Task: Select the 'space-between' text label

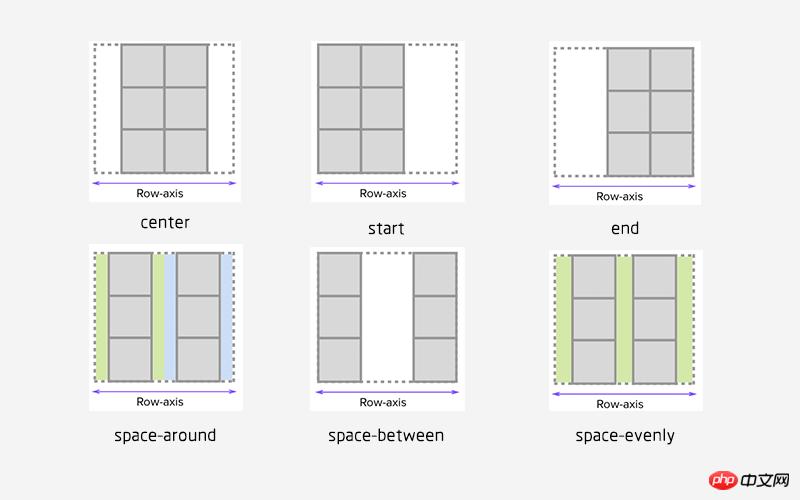Action: [x=386, y=436]
